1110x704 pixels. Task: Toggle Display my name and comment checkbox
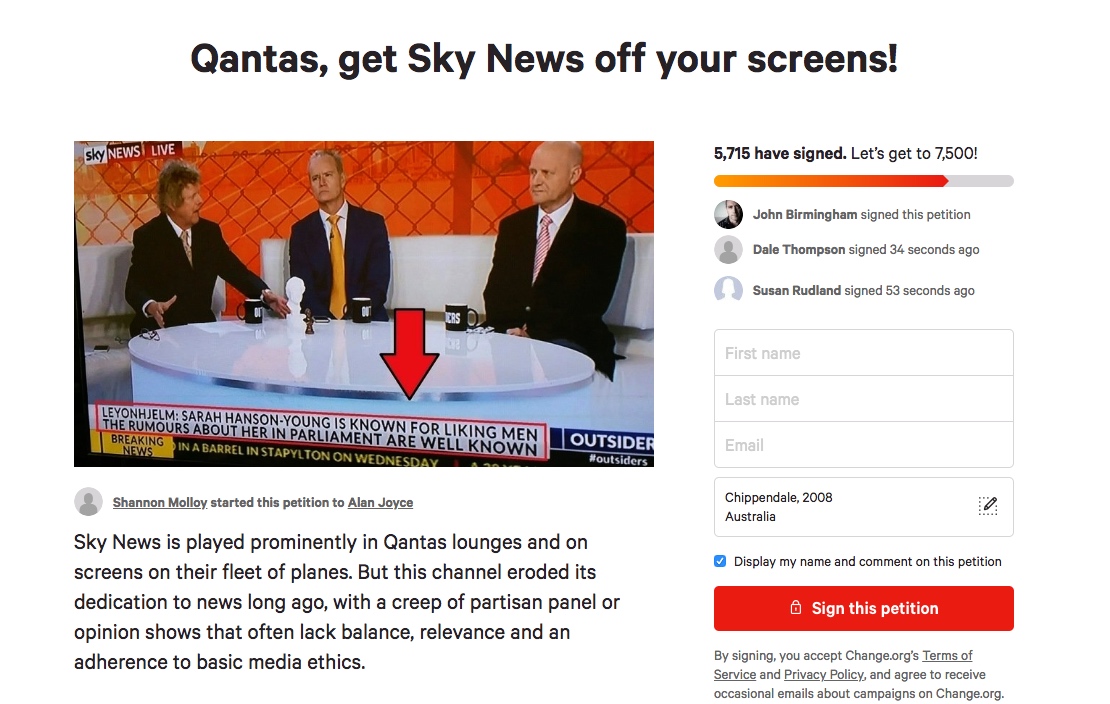(720, 561)
